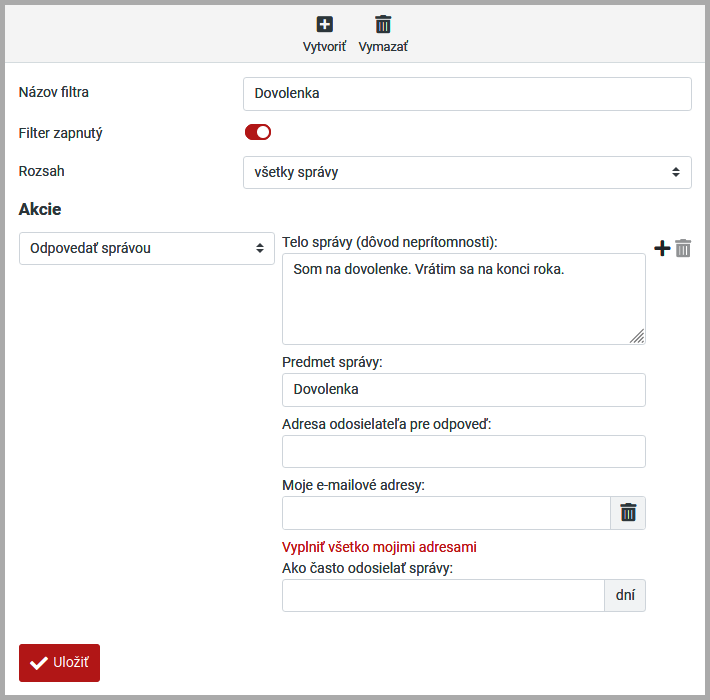Click Vyplniť všetko mojimi adresami link
This screenshot has width=710, height=700.
pyautogui.click(x=379, y=547)
